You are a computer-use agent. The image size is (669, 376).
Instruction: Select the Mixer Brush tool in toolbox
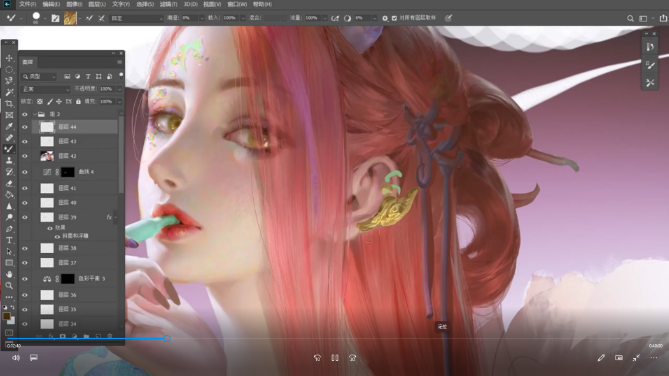(x=9, y=149)
